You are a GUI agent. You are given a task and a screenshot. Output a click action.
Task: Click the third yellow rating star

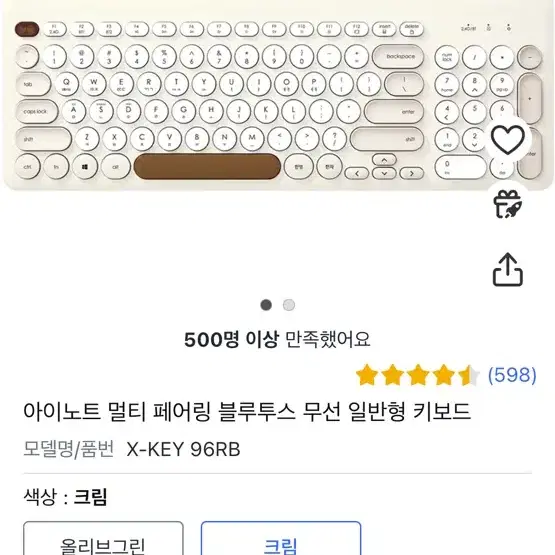tap(418, 374)
